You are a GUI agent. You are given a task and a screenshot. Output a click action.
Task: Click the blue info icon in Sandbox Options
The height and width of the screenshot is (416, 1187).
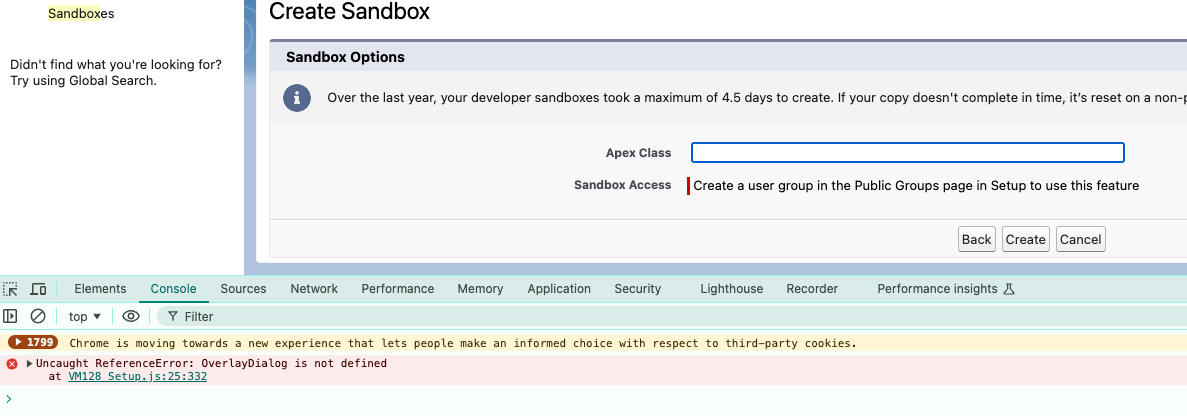(297, 98)
